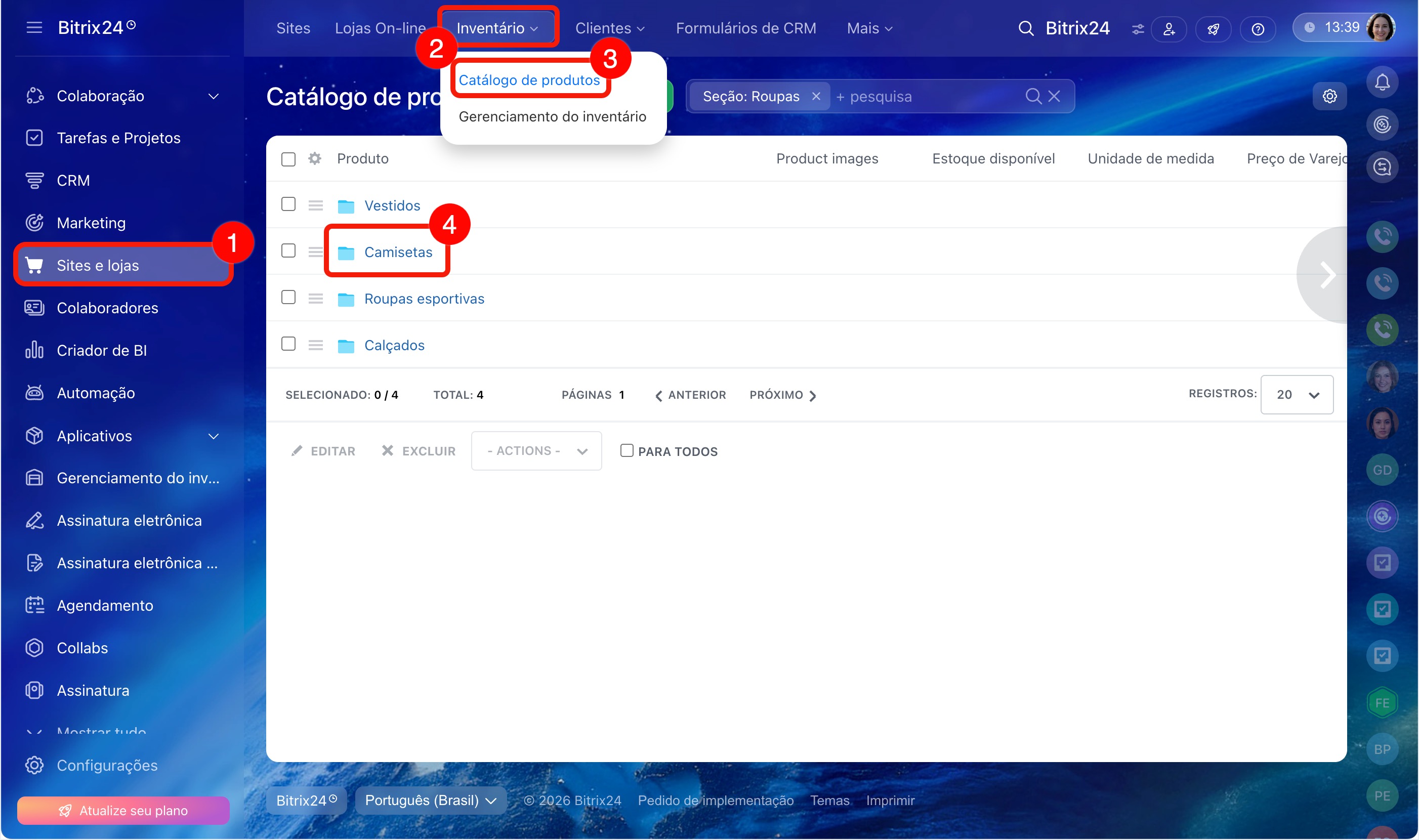
Task: Click the grid column settings gear
Action: click(x=315, y=158)
